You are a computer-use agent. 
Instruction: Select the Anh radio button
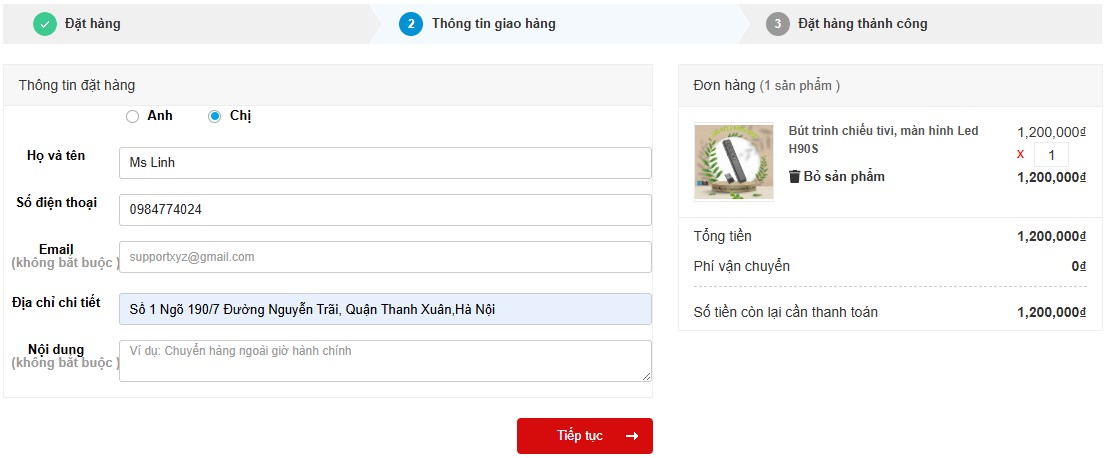[x=132, y=117]
